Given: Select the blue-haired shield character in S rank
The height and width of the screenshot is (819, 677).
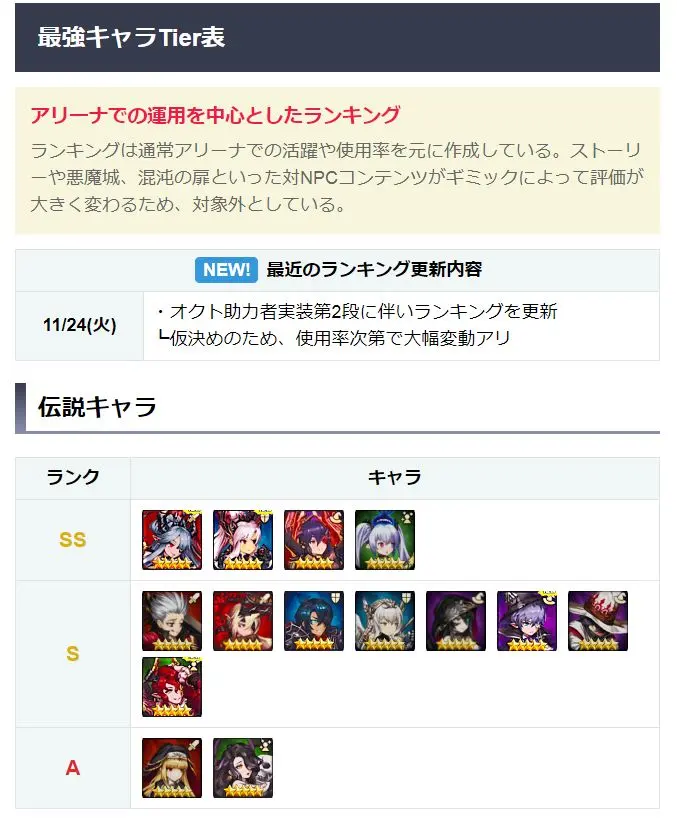Looking at the screenshot, I should pyautogui.click(x=314, y=621).
